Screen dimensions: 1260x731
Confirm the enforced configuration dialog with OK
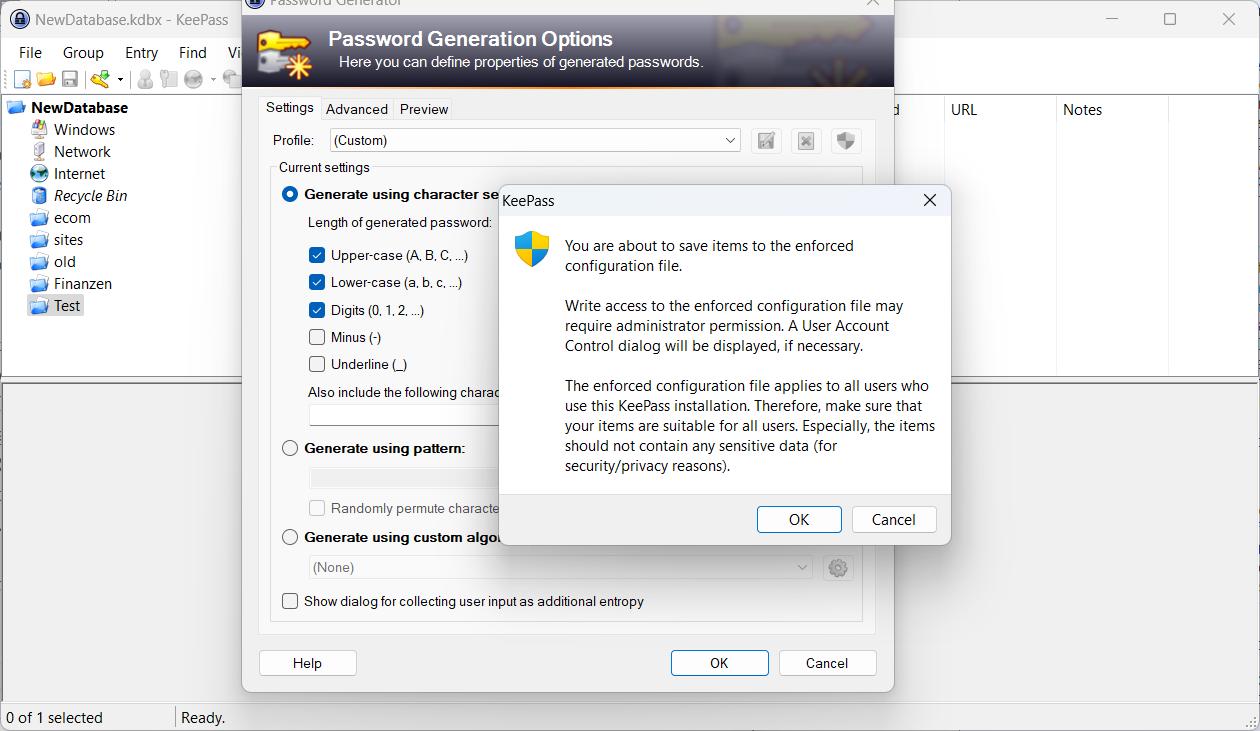[x=798, y=519]
